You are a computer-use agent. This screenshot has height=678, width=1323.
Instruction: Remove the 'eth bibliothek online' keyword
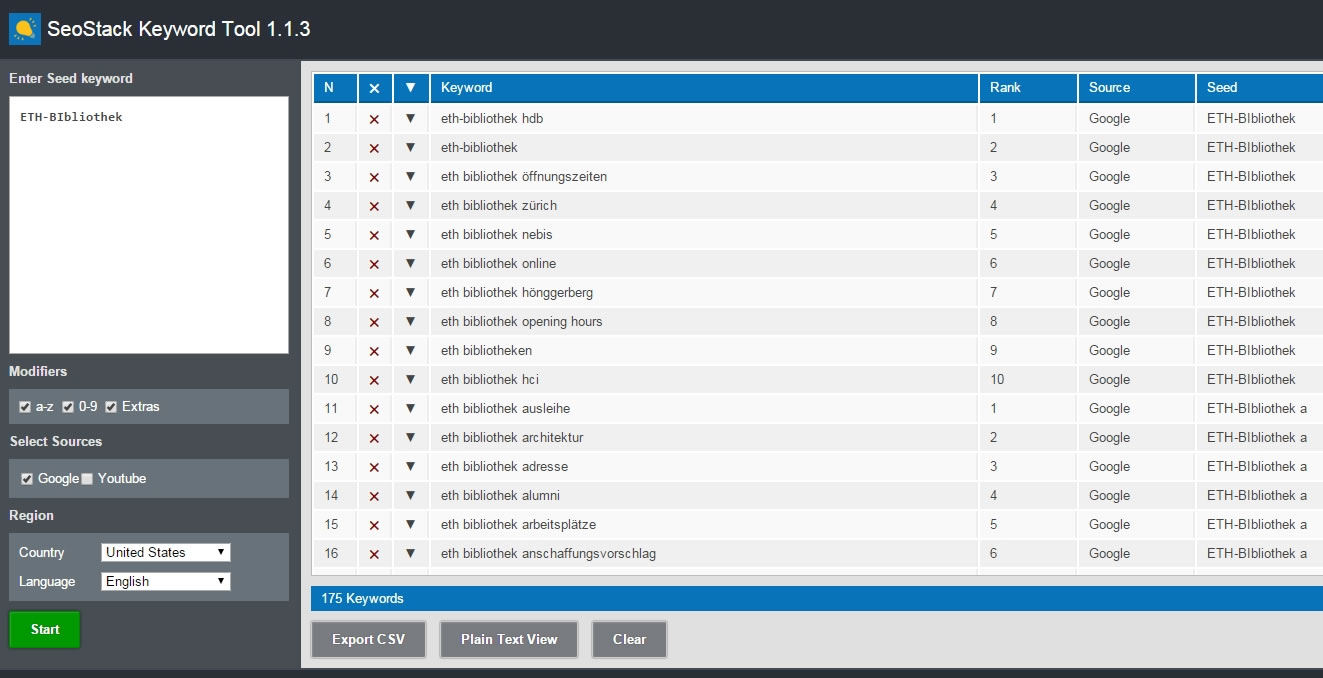coord(374,264)
